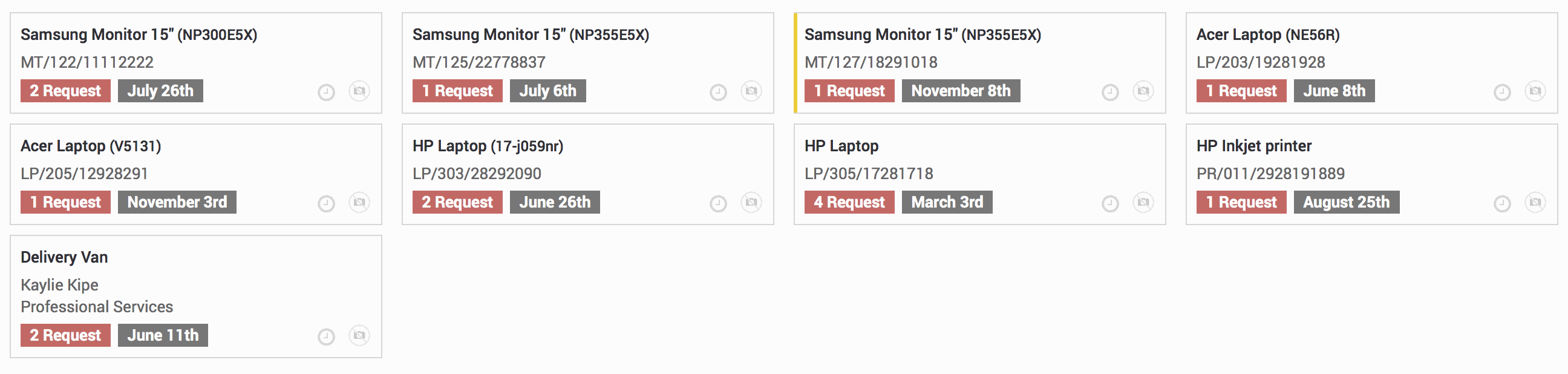
Task: Click camera icon on MT/127/18291018 card
Action: 1143,91
